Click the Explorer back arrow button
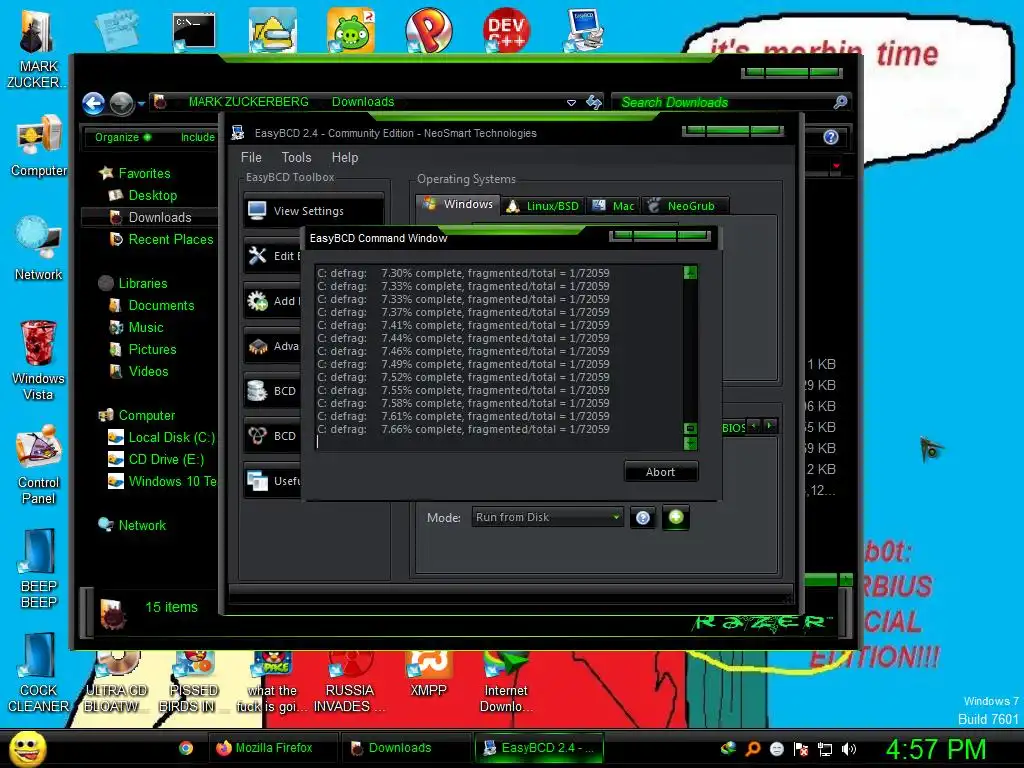 (x=93, y=103)
